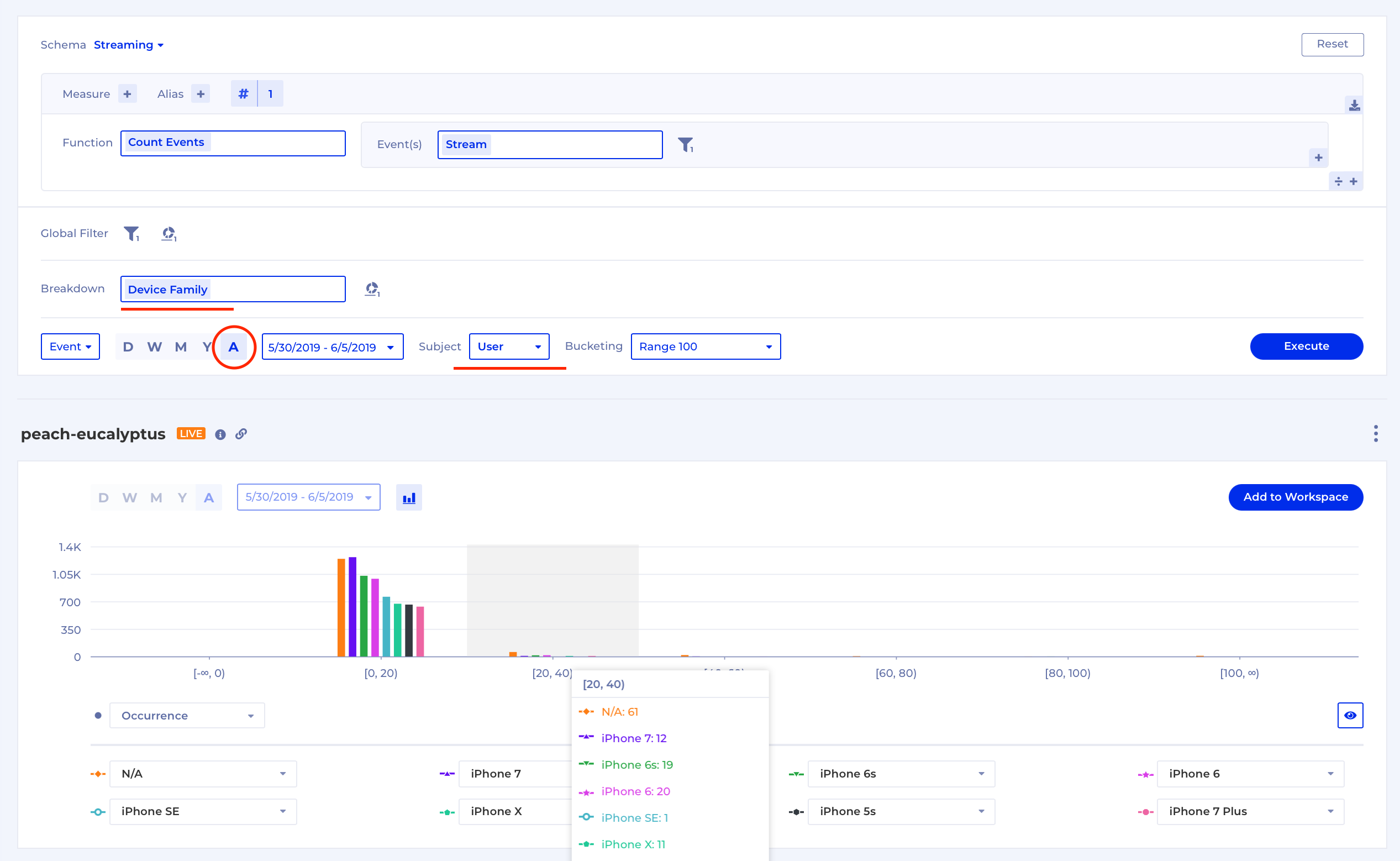This screenshot has height=861, width=1400.
Task: Open the Subject User dropdown
Action: (509, 347)
